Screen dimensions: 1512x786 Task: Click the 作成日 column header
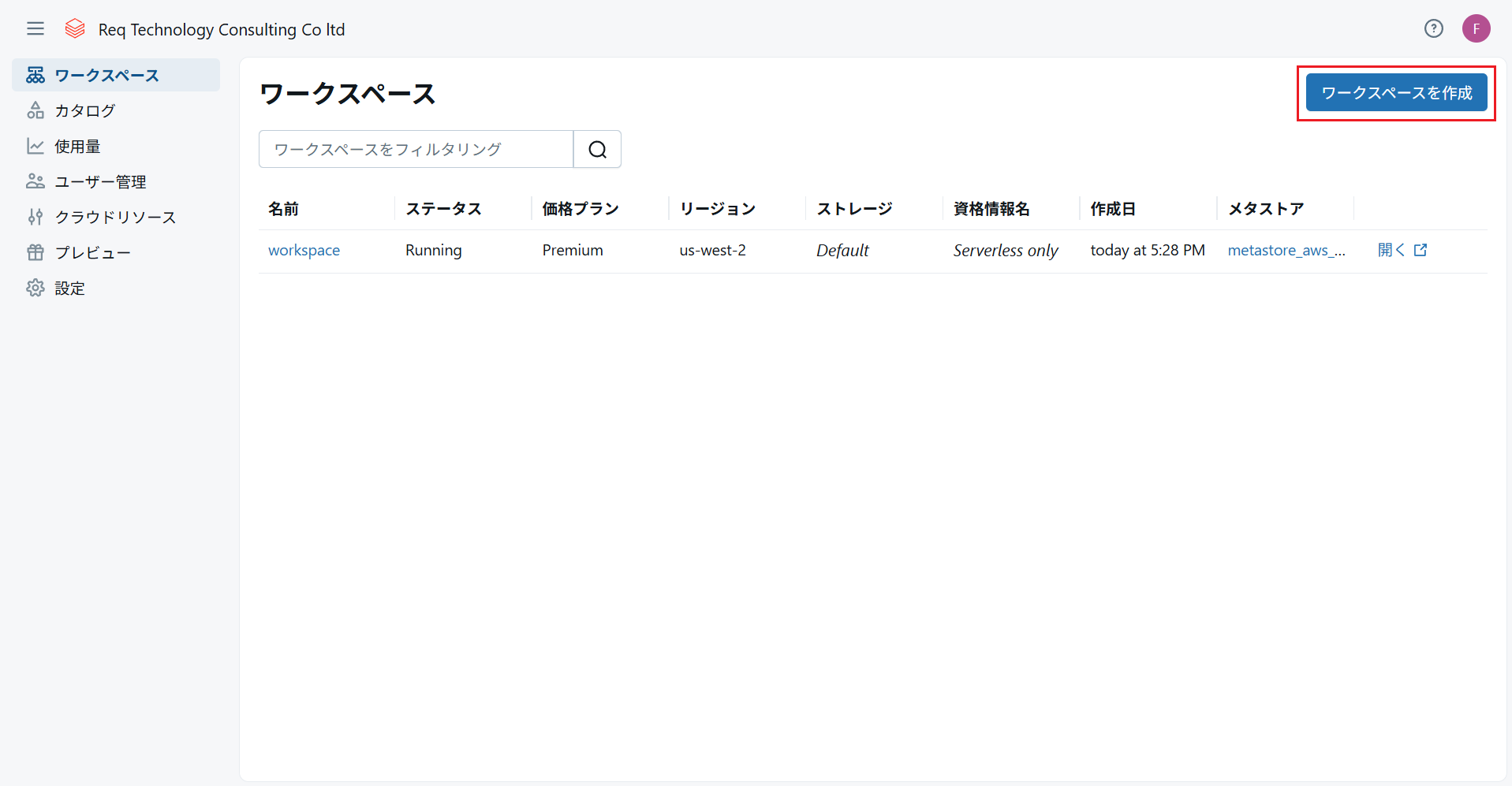tap(1112, 209)
